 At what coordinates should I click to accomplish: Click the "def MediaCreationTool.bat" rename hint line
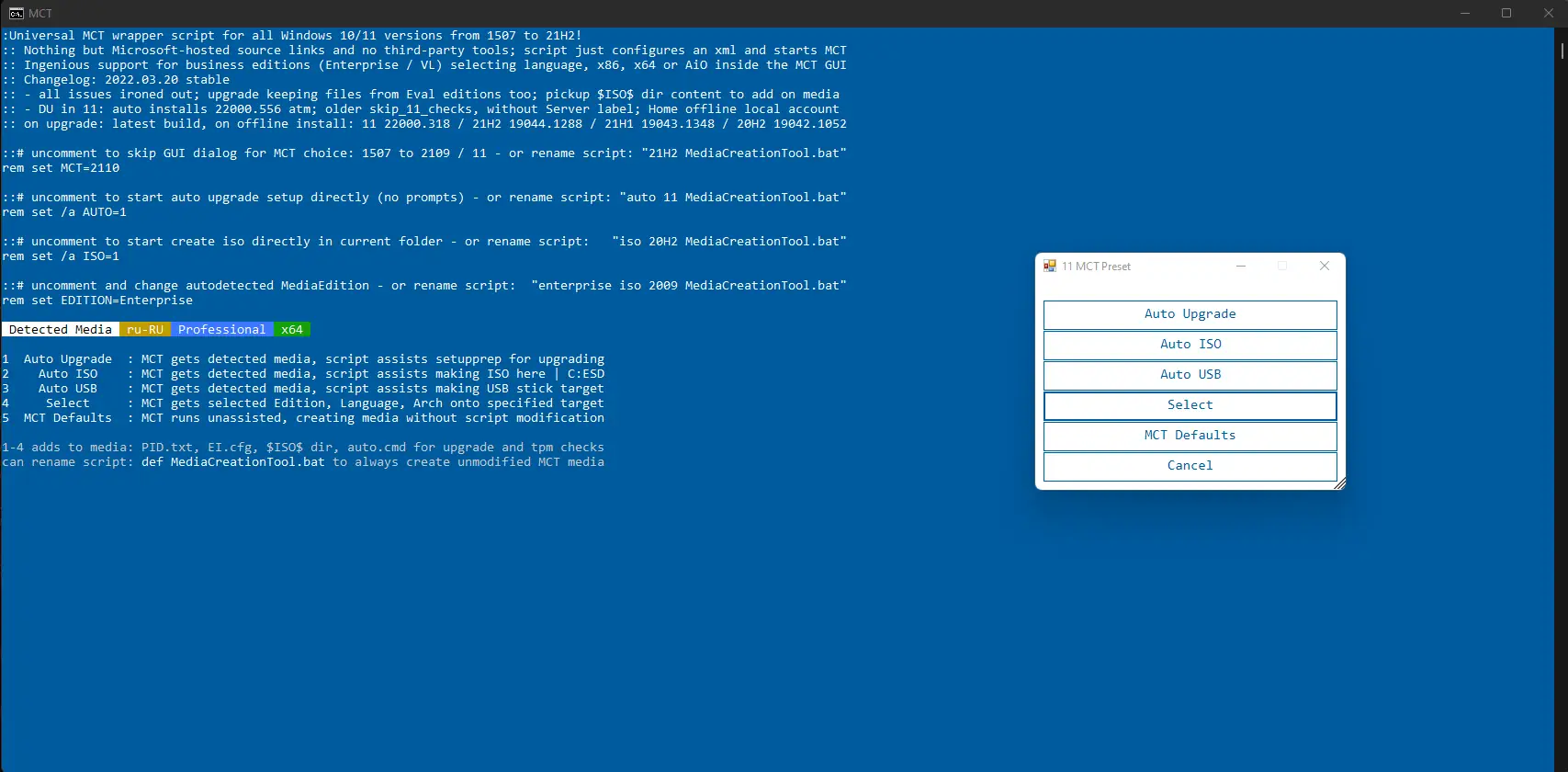tap(303, 462)
